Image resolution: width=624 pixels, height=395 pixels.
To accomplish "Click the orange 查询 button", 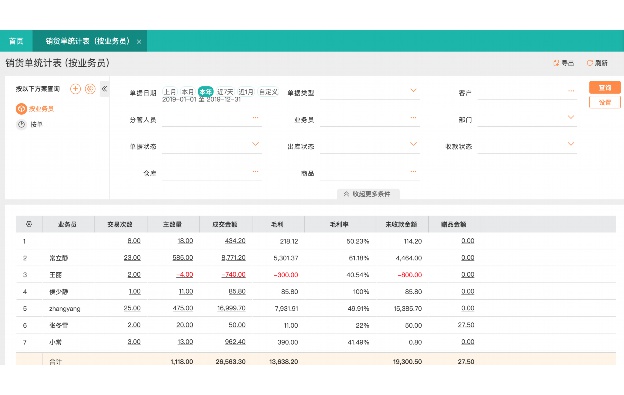I will (604, 88).
